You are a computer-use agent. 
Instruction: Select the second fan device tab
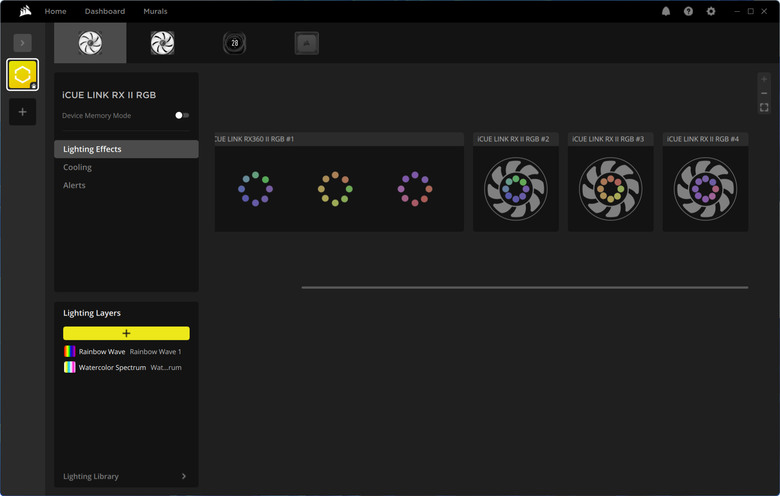click(x=162, y=43)
